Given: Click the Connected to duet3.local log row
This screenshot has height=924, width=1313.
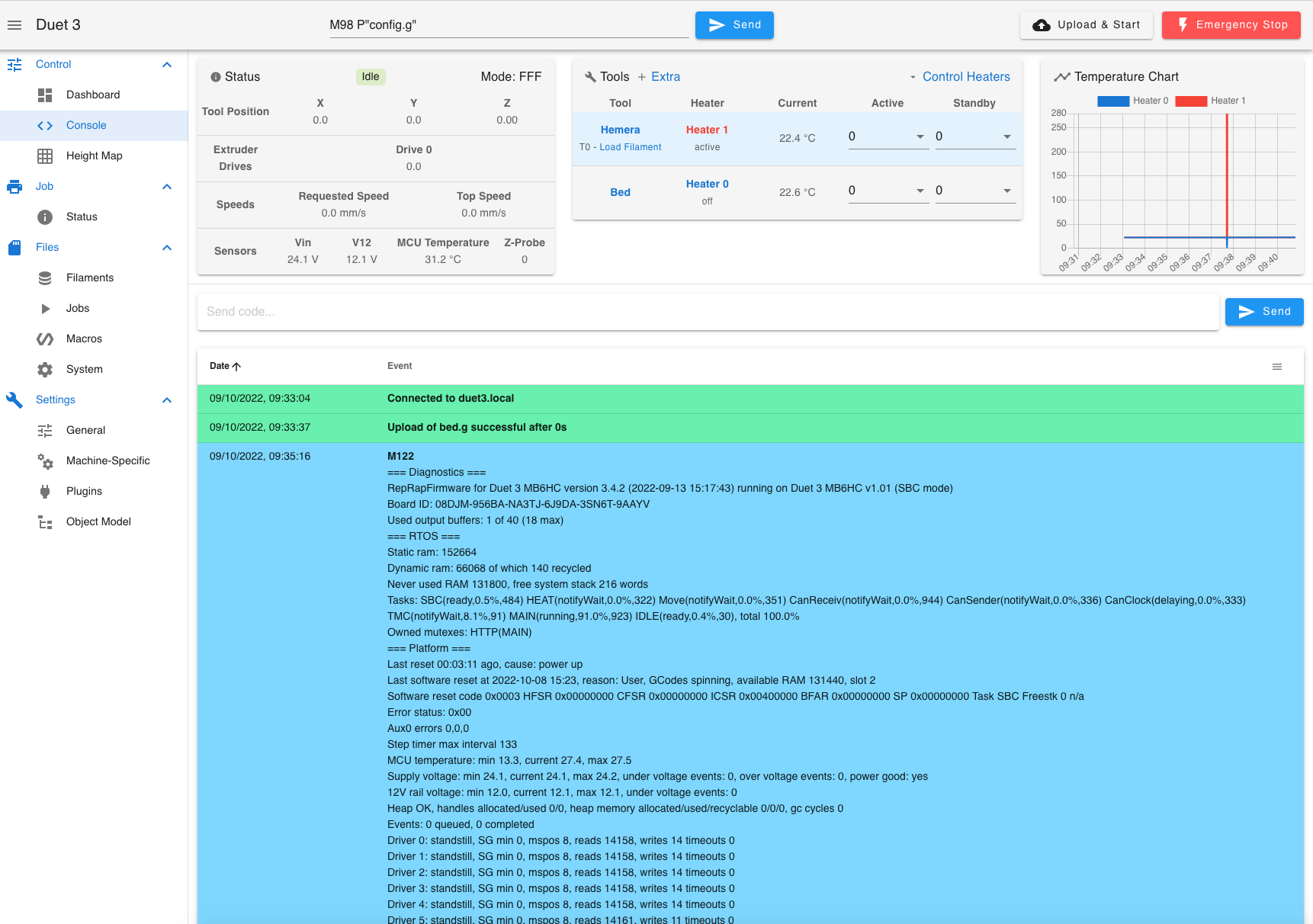Looking at the screenshot, I should [750, 399].
